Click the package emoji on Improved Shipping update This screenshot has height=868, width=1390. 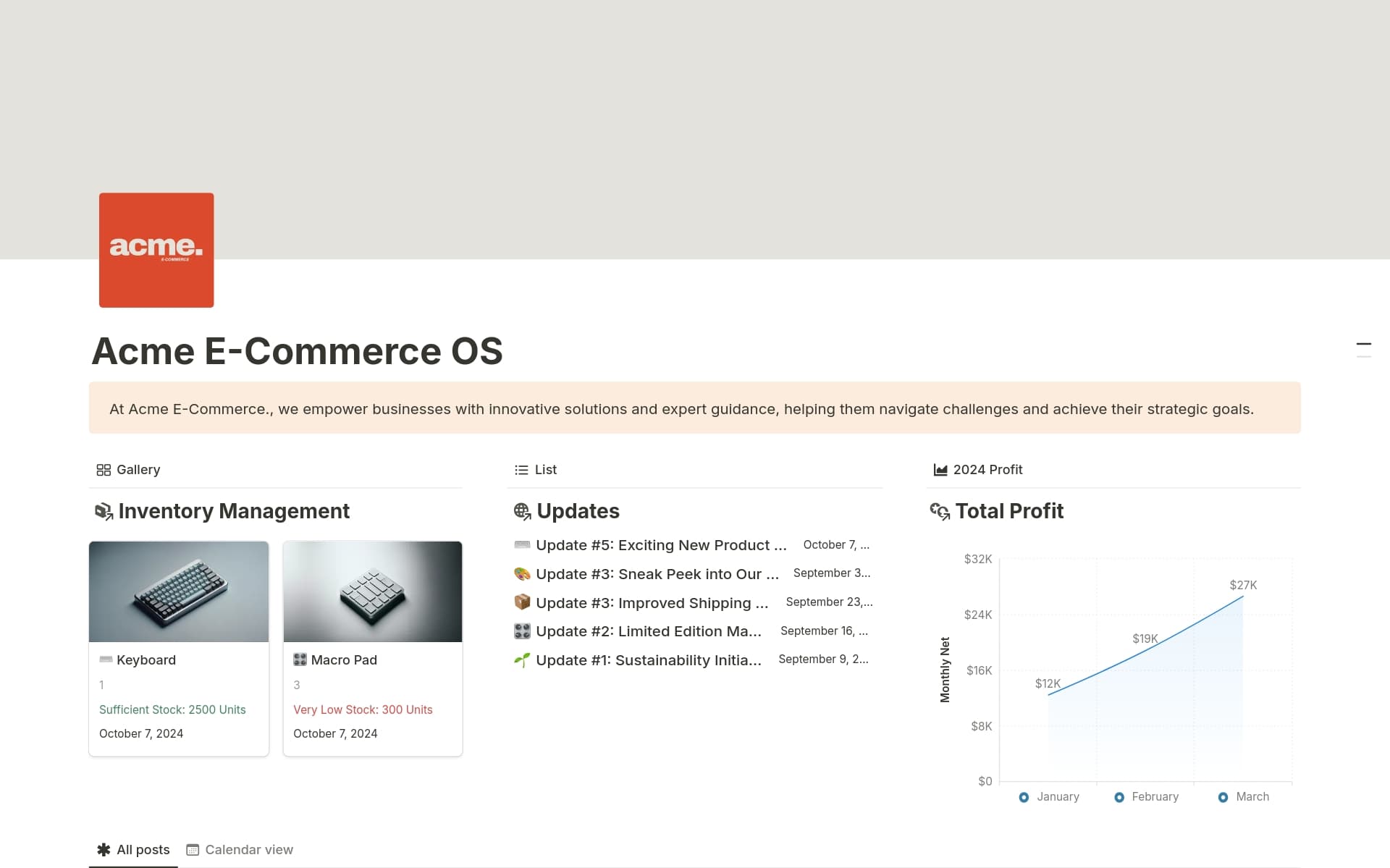pos(521,602)
